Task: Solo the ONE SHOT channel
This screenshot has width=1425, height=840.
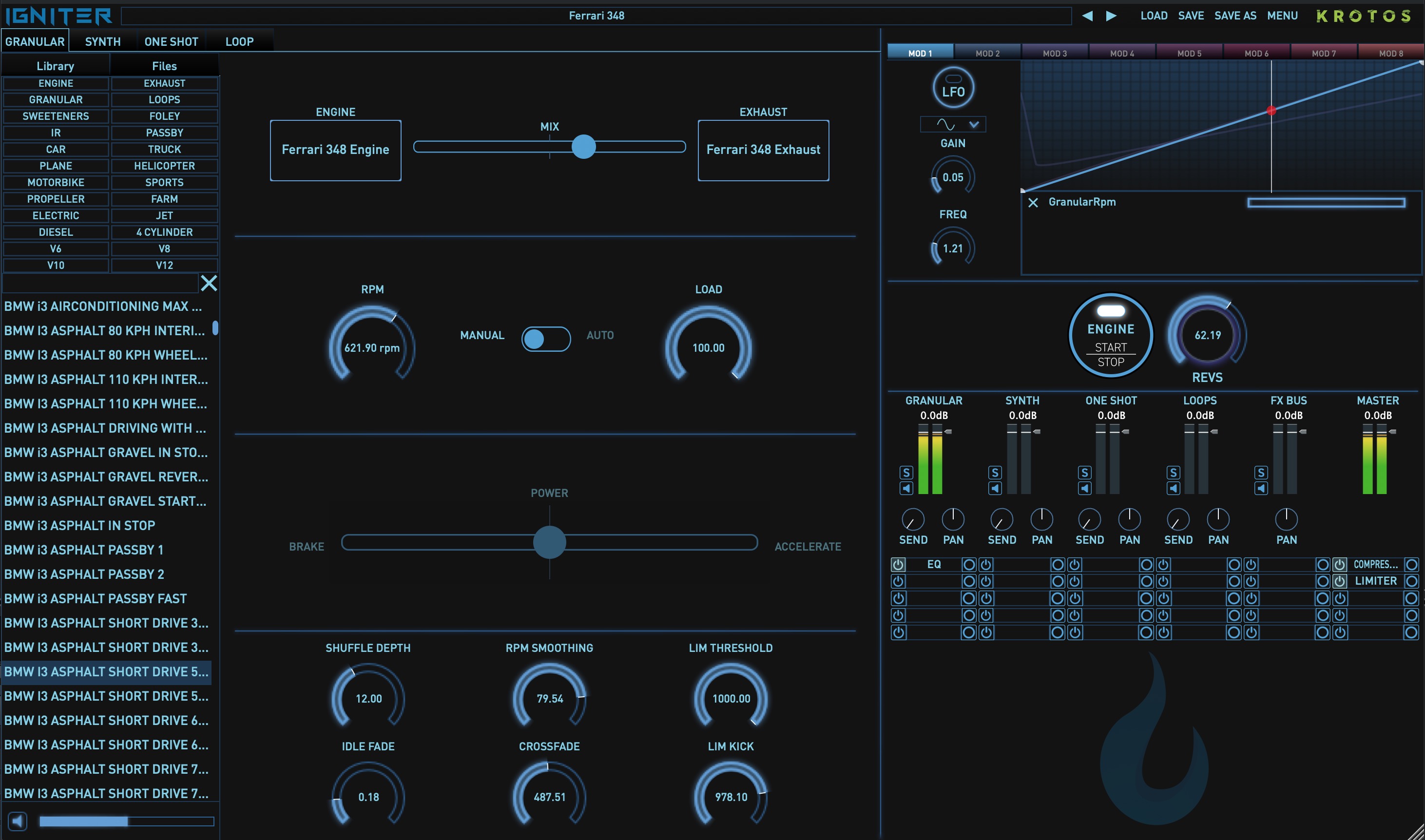Action: [x=1085, y=473]
